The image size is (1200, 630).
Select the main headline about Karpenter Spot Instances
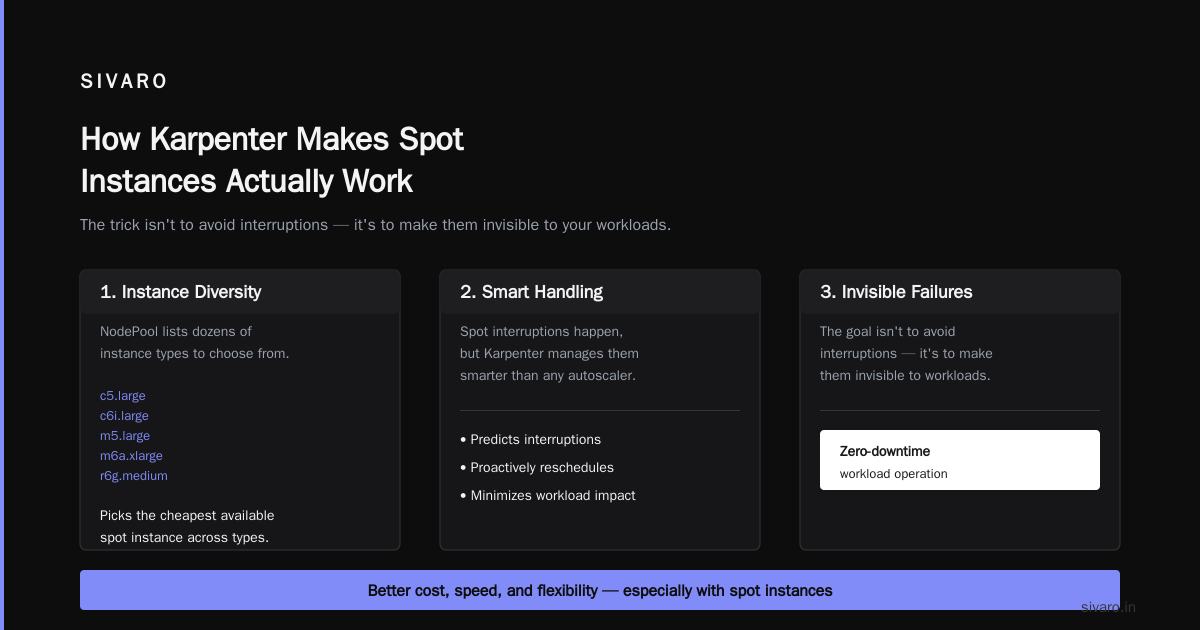pyautogui.click(x=272, y=160)
